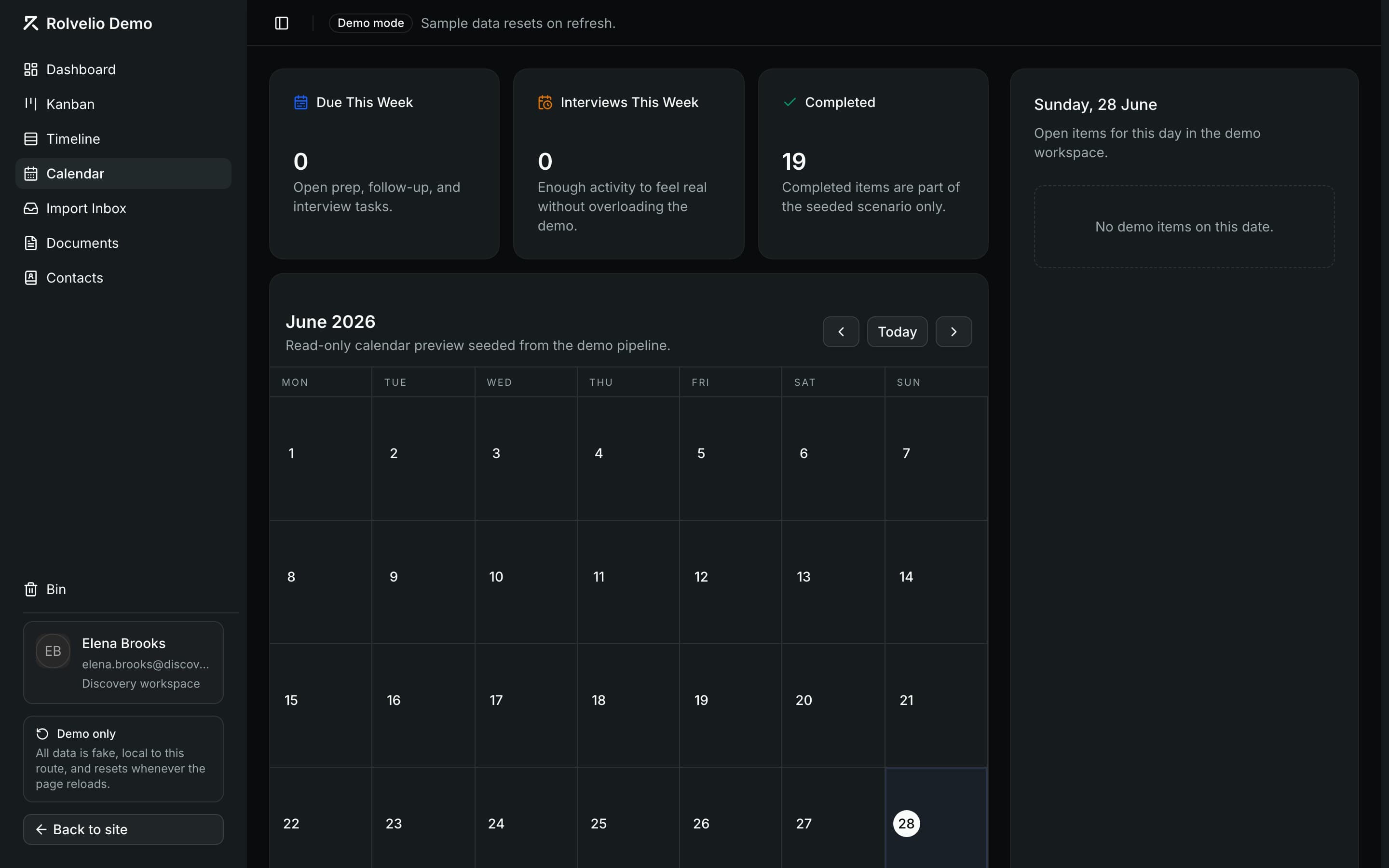Click the EB avatar circle
This screenshot has height=868, width=1389.
pos(53,651)
